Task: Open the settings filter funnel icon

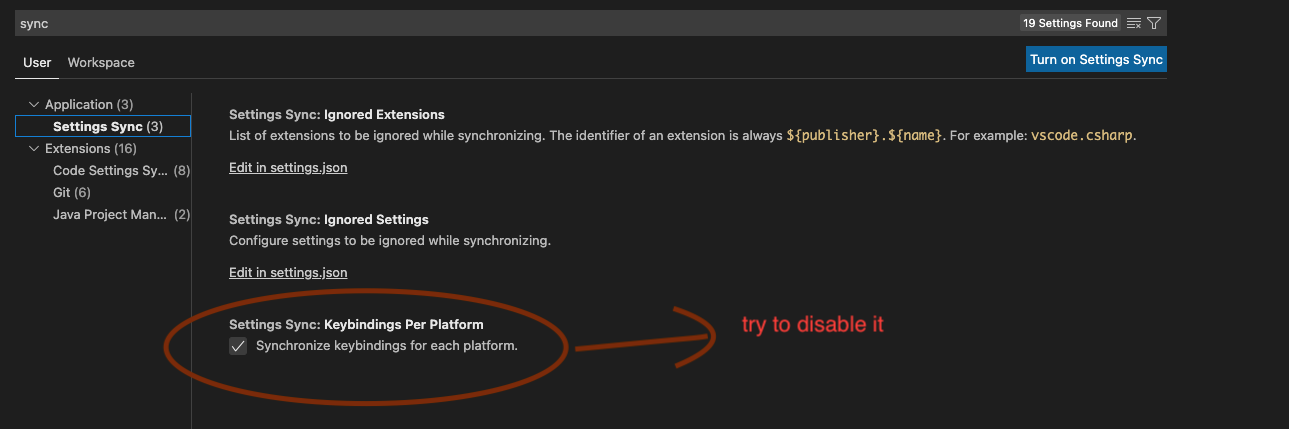Action: (x=1154, y=23)
